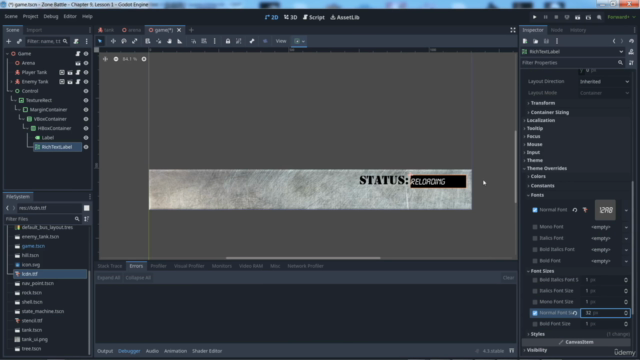Viewport: 640px width, 360px height.
Task: Revert the Normal Font property
Action: click(575, 210)
